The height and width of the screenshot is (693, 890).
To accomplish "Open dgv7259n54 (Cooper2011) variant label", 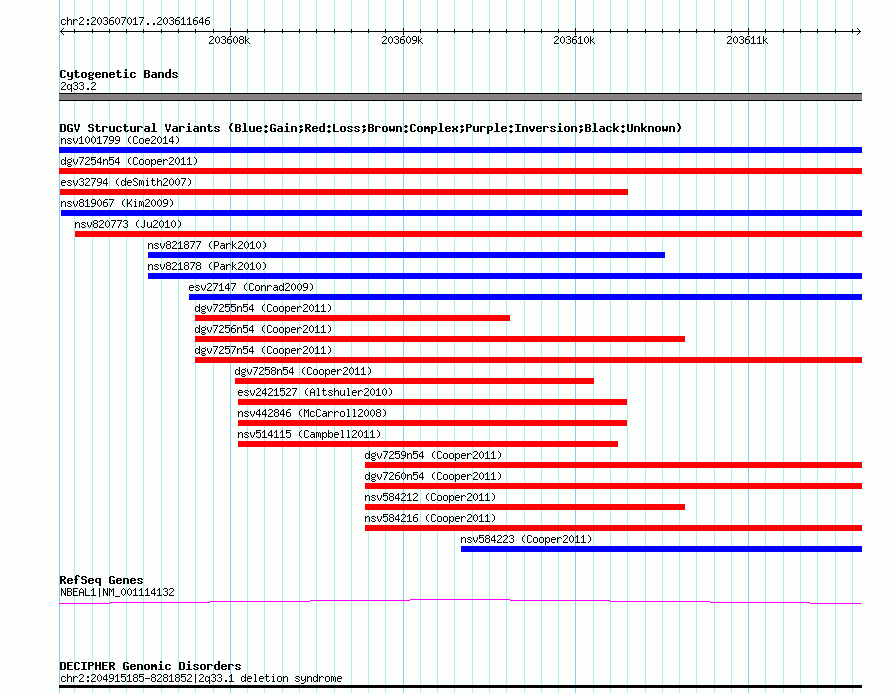I will point(433,455).
